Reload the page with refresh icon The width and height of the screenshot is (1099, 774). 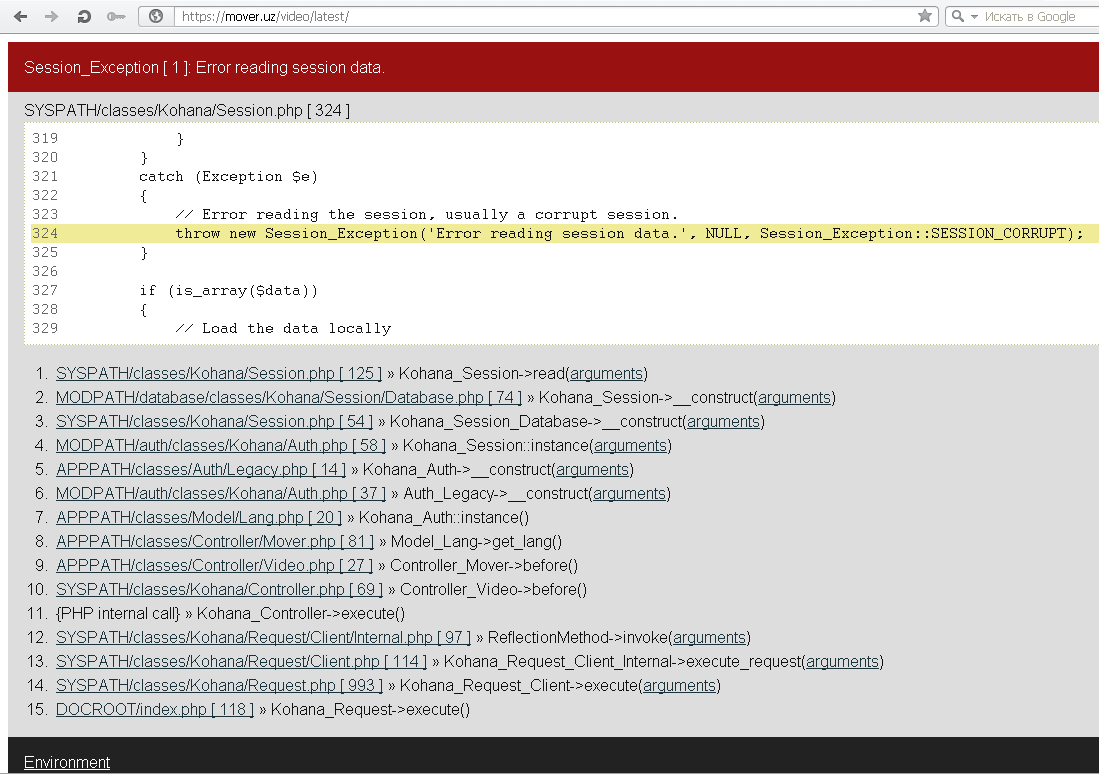click(x=84, y=16)
